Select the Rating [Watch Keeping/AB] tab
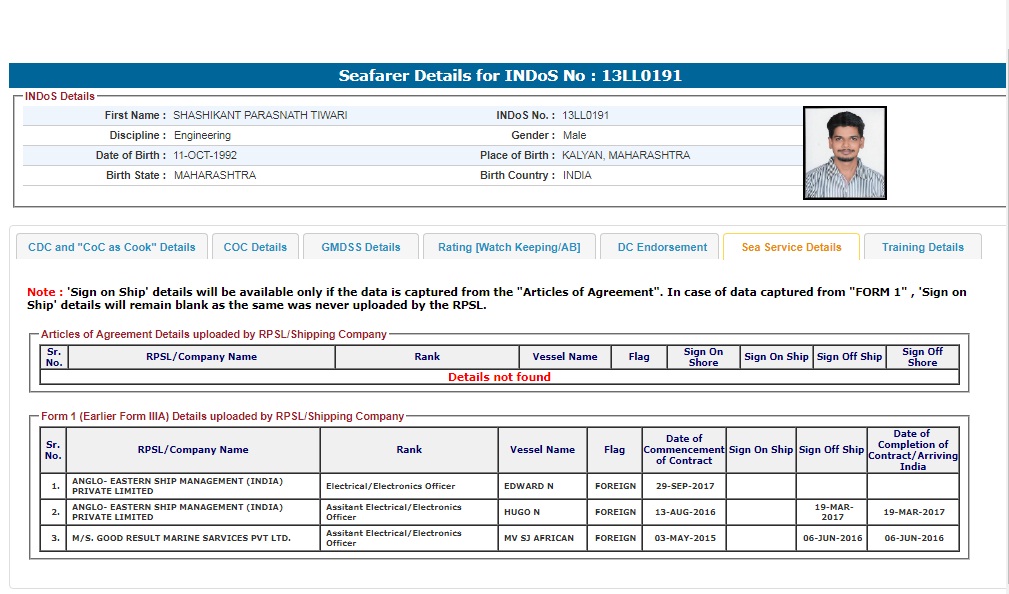Screen dimensions: 1009x594 pyautogui.click(x=508, y=247)
